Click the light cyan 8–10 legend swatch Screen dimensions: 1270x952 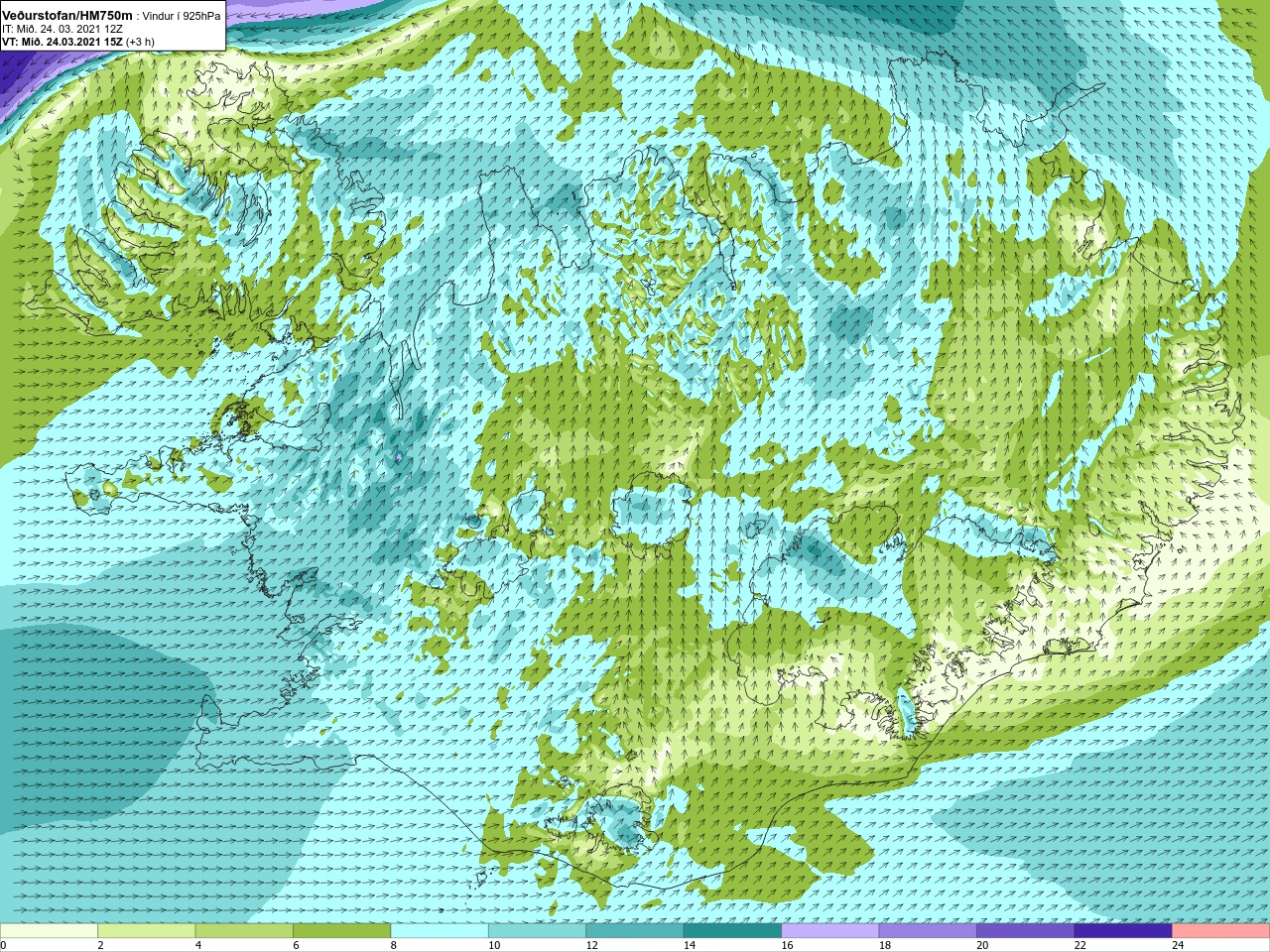tap(440, 931)
